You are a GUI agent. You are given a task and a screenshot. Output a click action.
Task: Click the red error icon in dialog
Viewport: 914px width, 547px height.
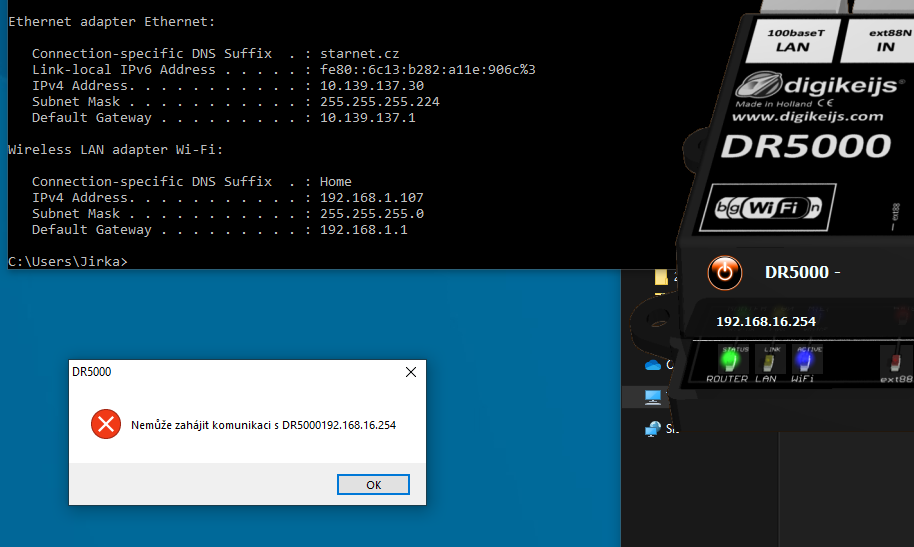click(105, 425)
